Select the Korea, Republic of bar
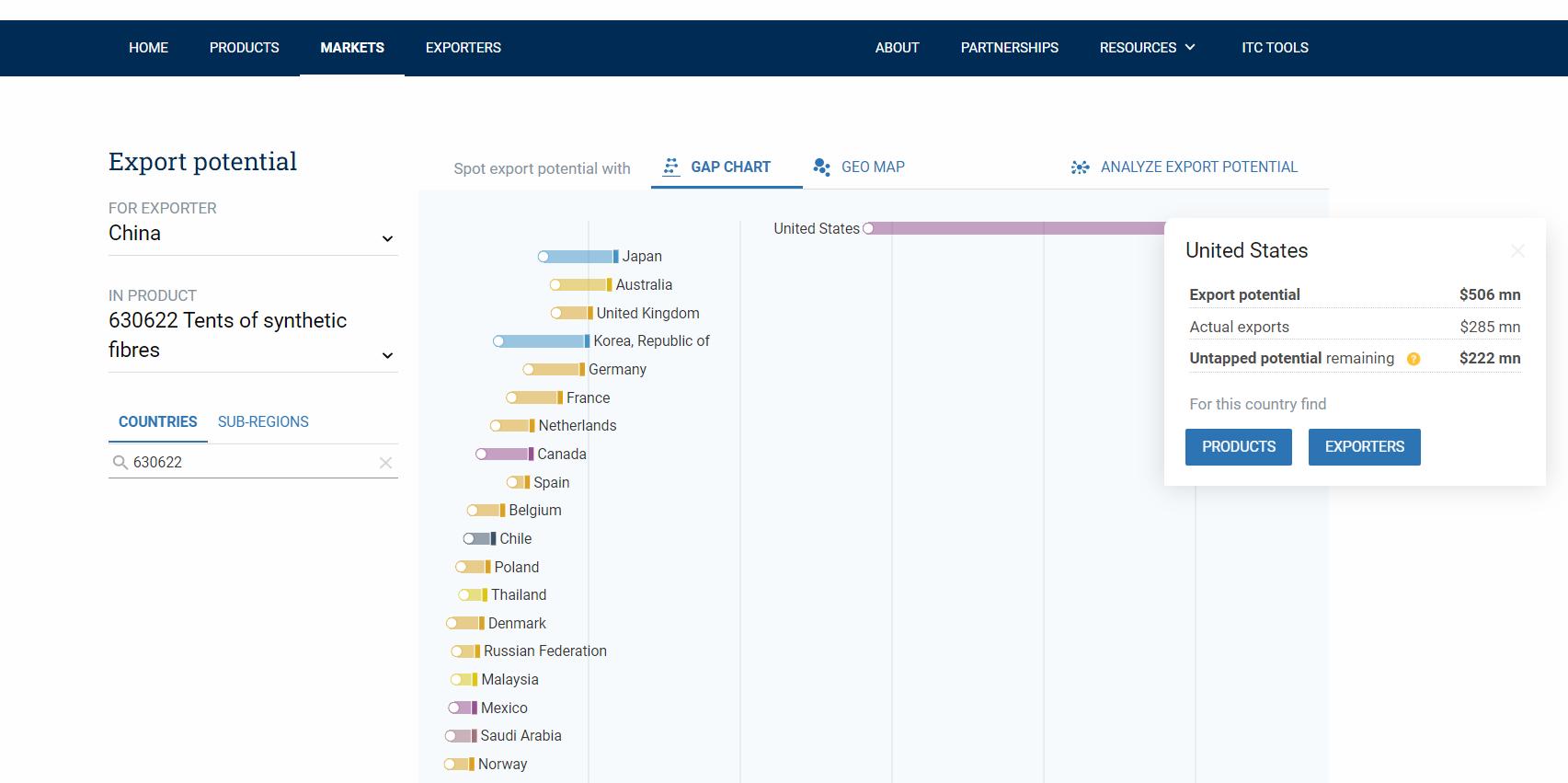The height and width of the screenshot is (783, 1568). [543, 341]
